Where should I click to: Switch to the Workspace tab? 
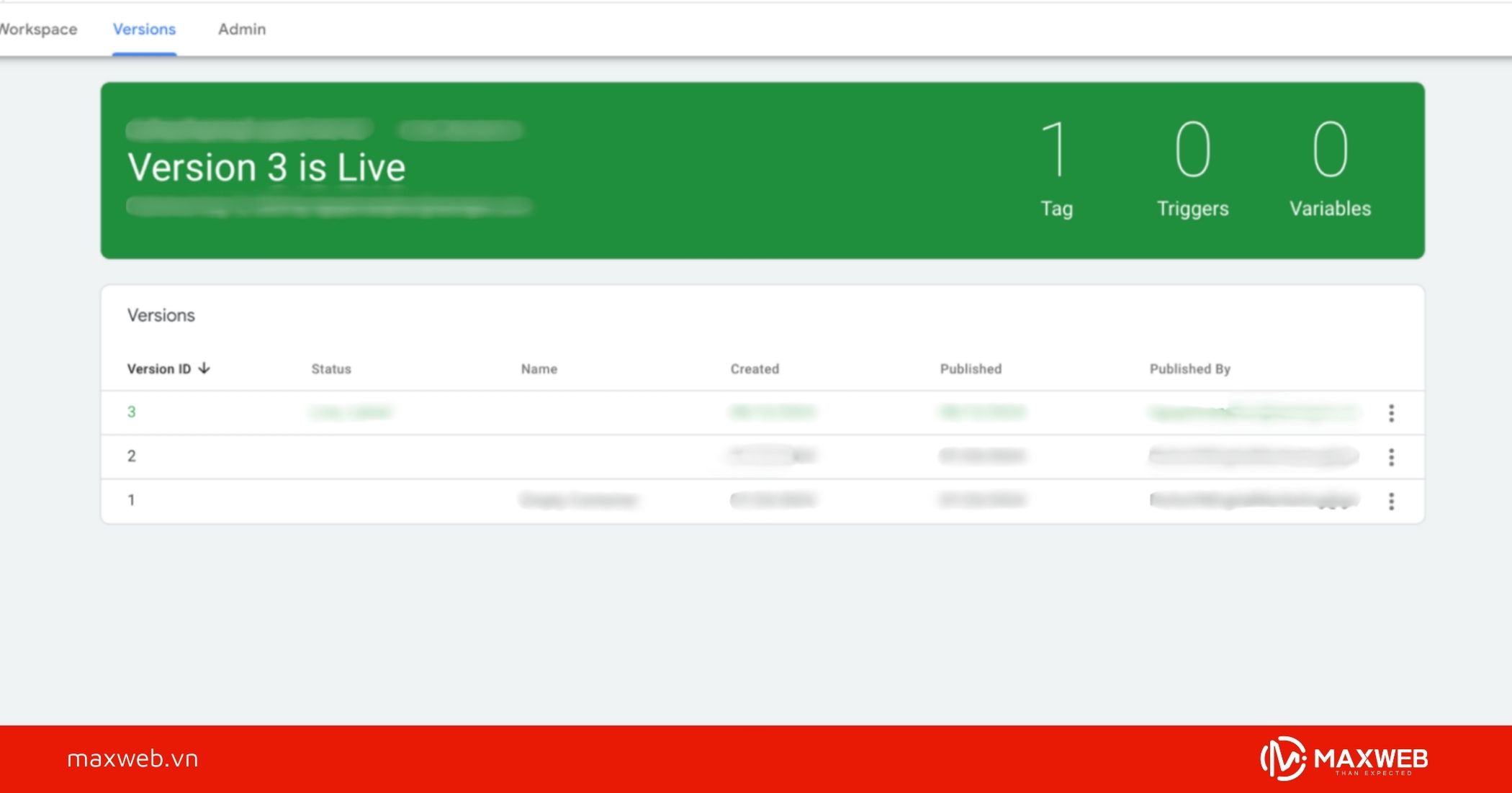(39, 30)
